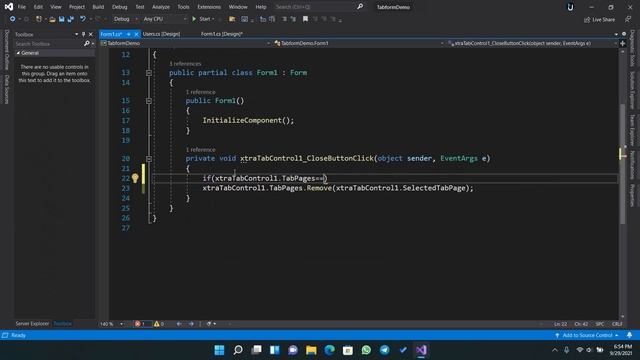Viewport: 640px width, 360px height.
Task: Click the Open File folder icon
Action: pyautogui.click(x=52, y=19)
